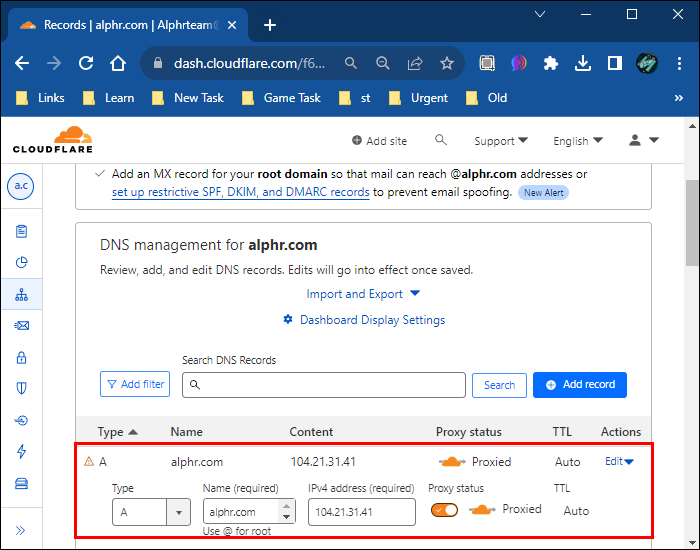
Task: Click the Search DNS Records field
Action: click(x=324, y=385)
